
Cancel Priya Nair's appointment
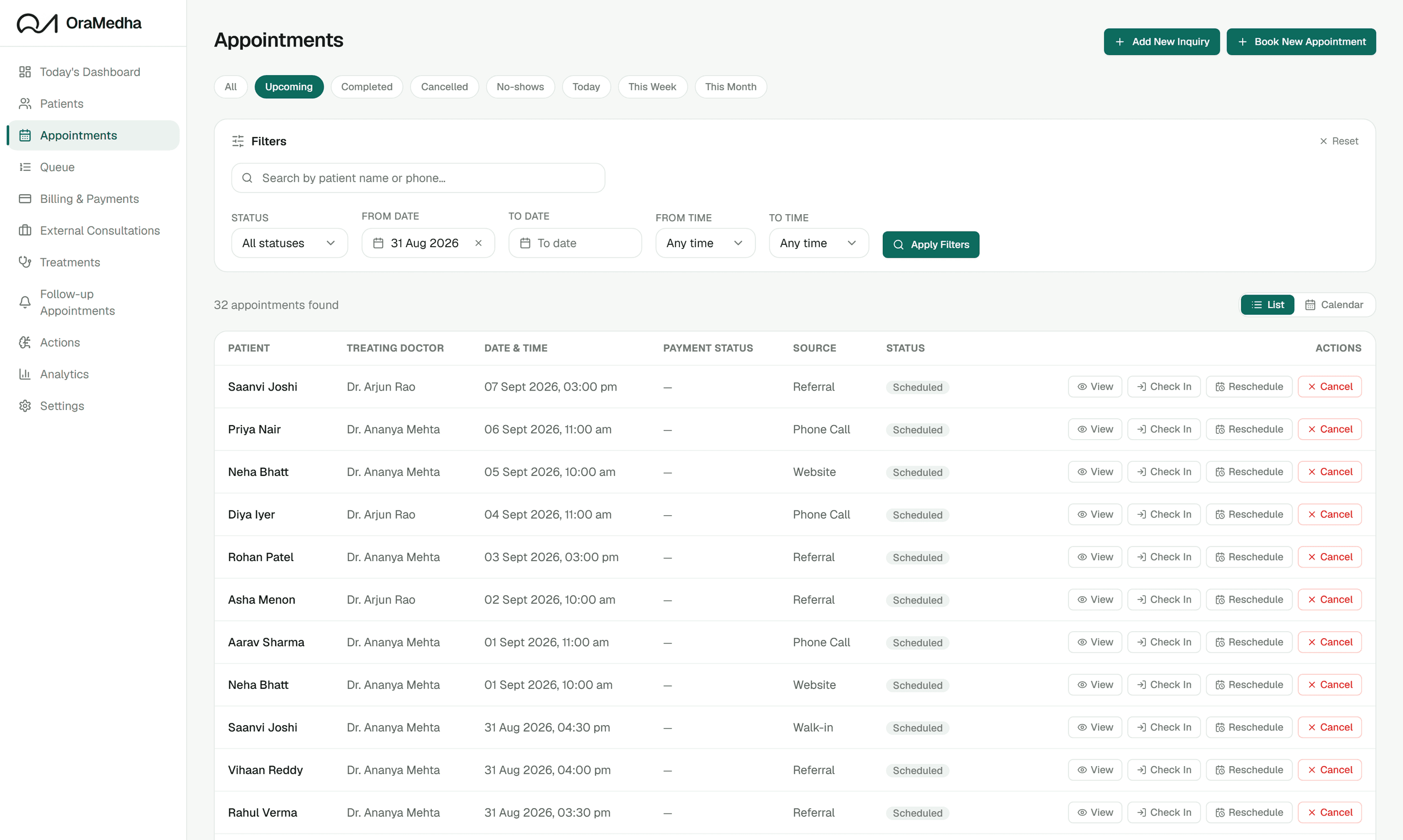pyautogui.click(x=1330, y=429)
